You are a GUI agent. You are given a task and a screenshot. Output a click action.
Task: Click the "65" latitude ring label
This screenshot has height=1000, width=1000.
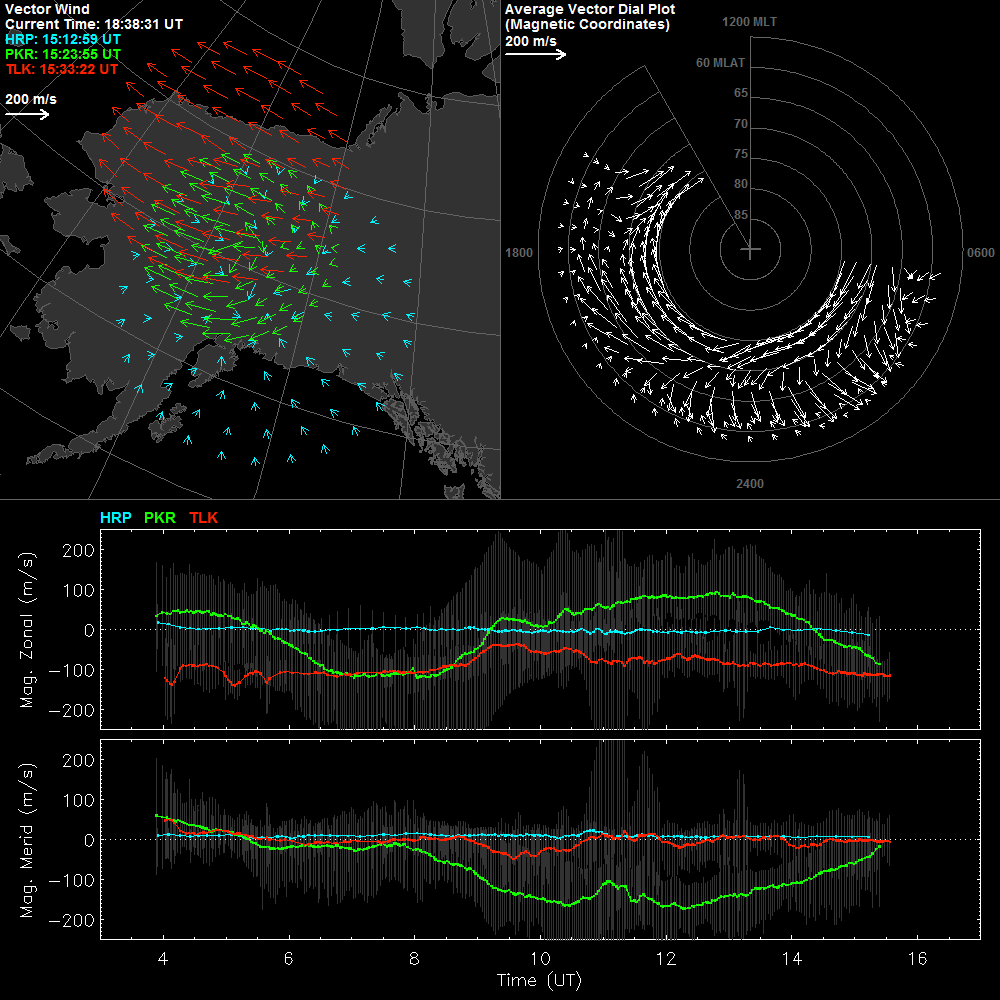pyautogui.click(x=740, y=93)
